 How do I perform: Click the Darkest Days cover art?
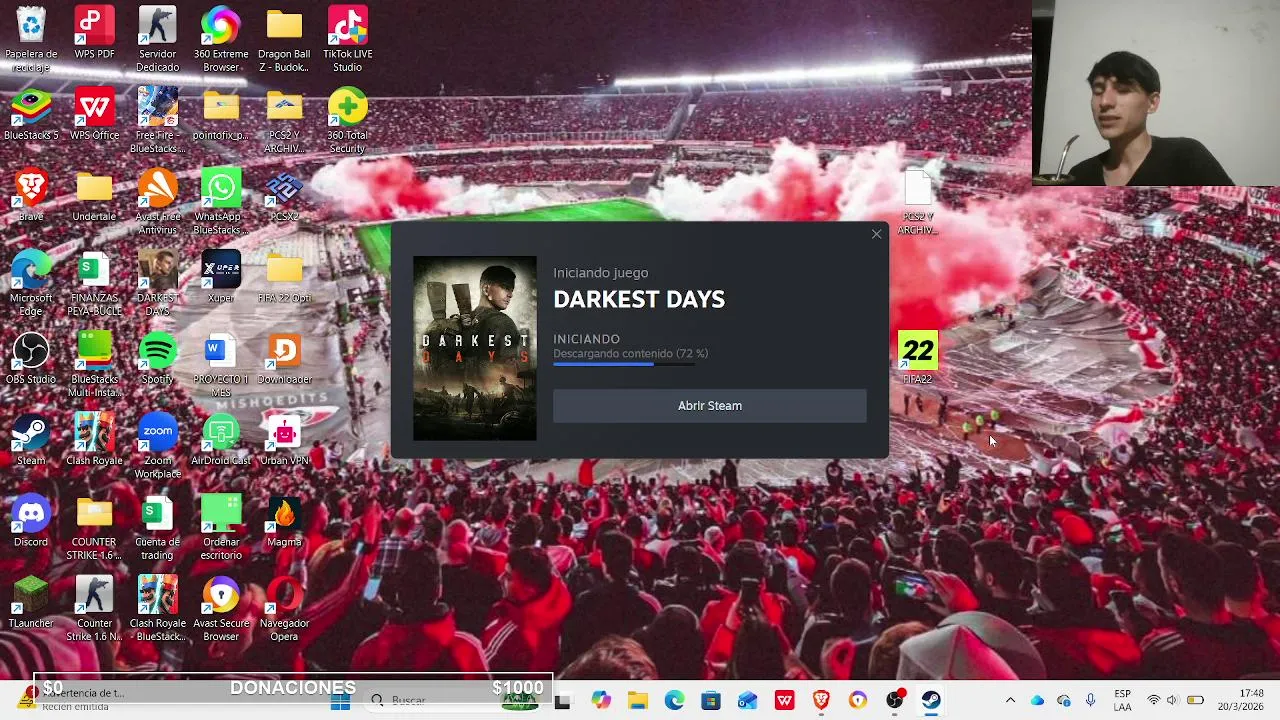475,348
